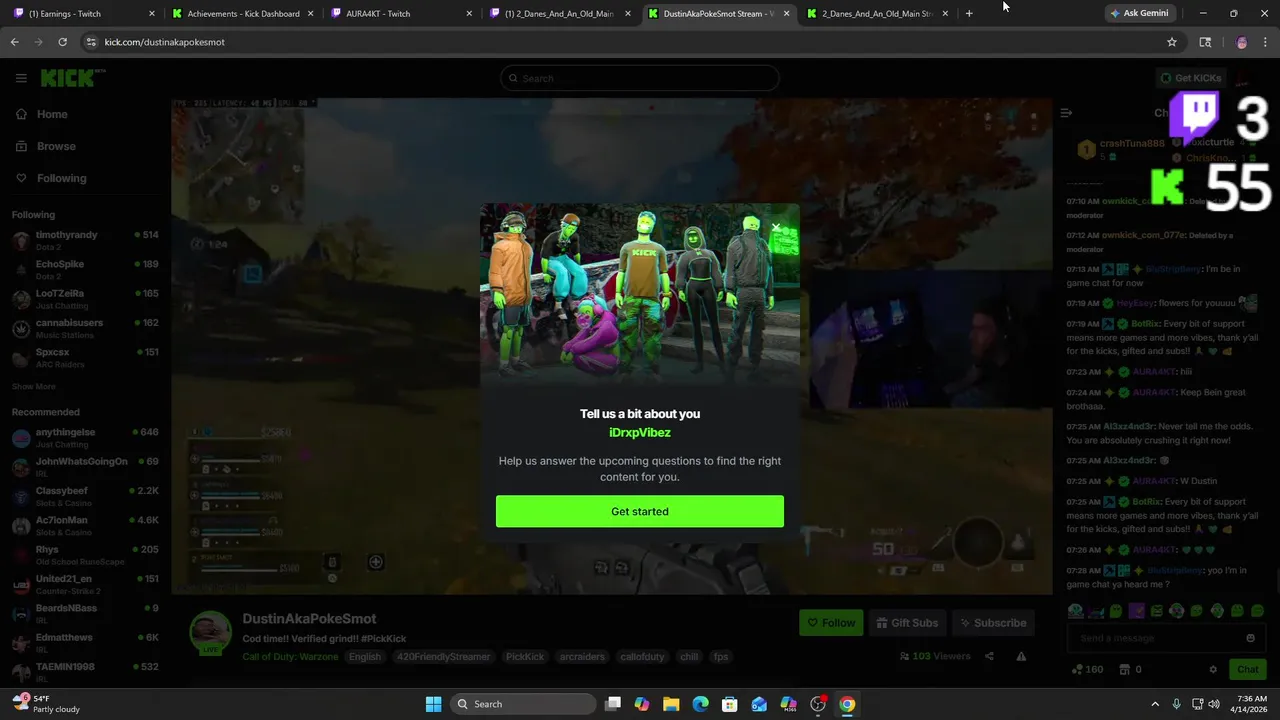
Task: Click Ask Gemini button
Action: point(1140,13)
